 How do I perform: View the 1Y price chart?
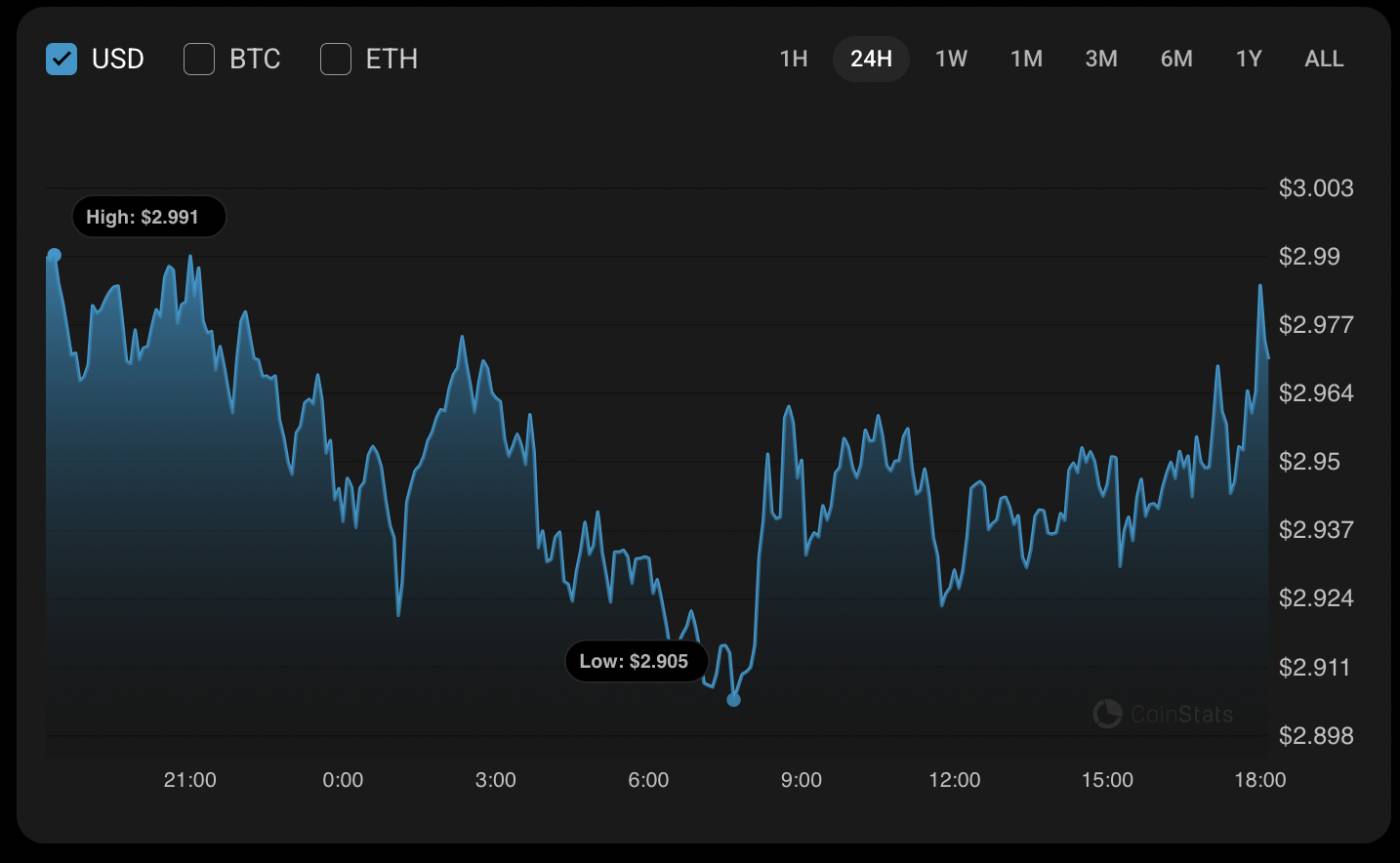pyautogui.click(x=1249, y=60)
